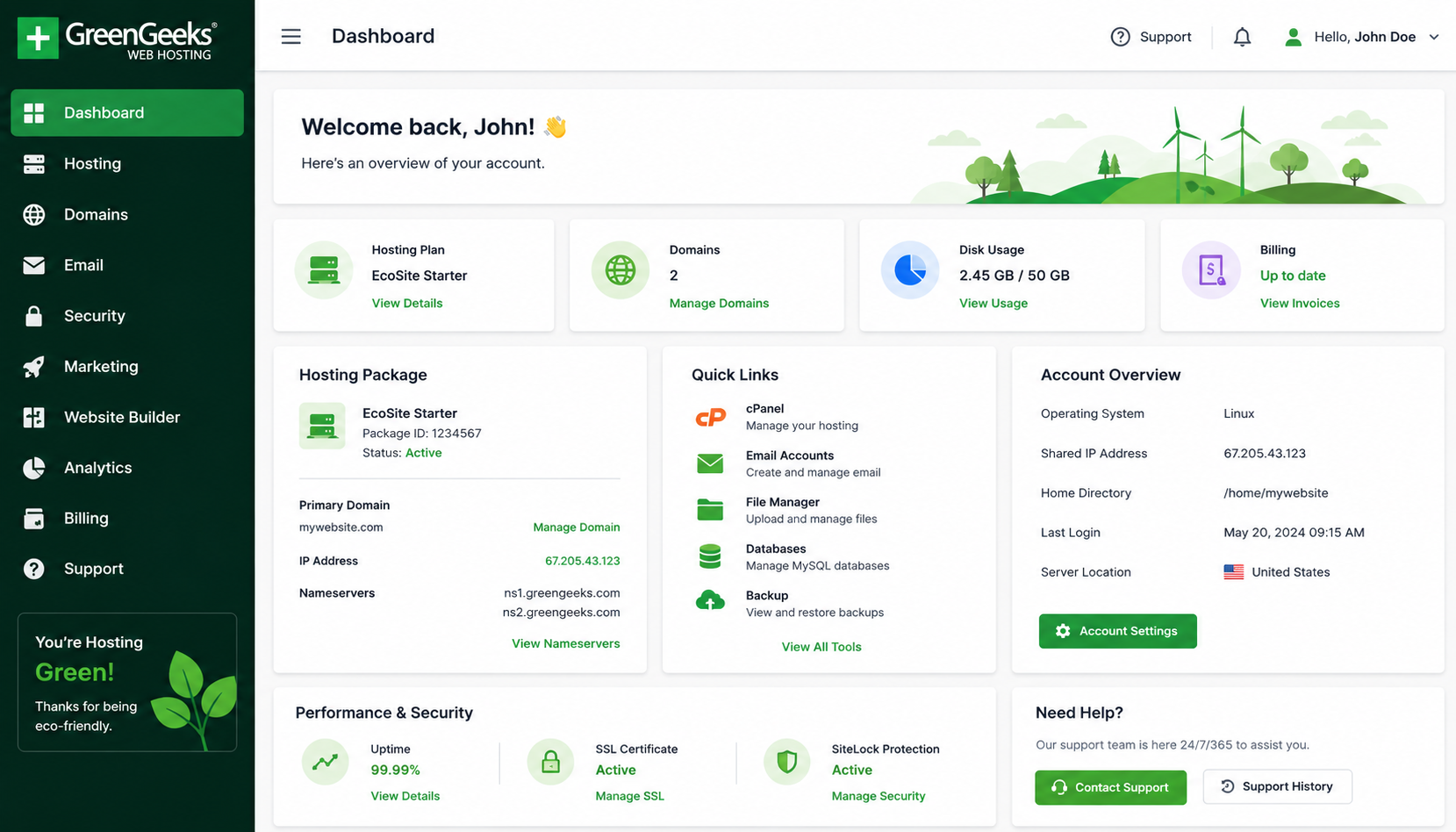
Task: Click the 99.99% uptime value
Action: (395, 770)
